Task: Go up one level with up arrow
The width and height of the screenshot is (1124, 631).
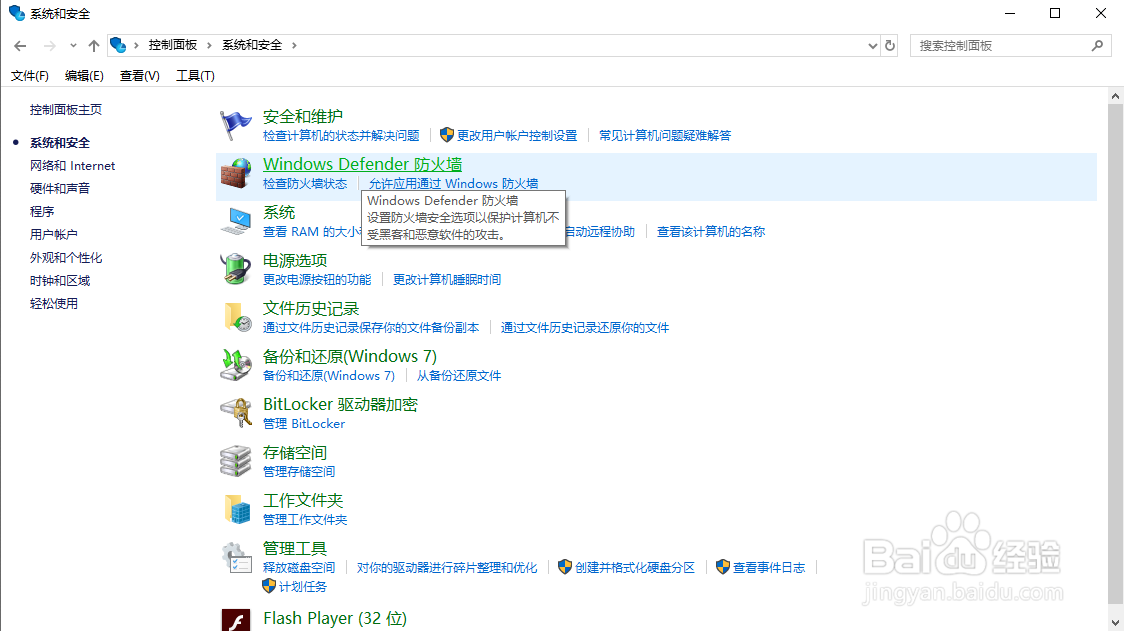Action: (x=94, y=46)
